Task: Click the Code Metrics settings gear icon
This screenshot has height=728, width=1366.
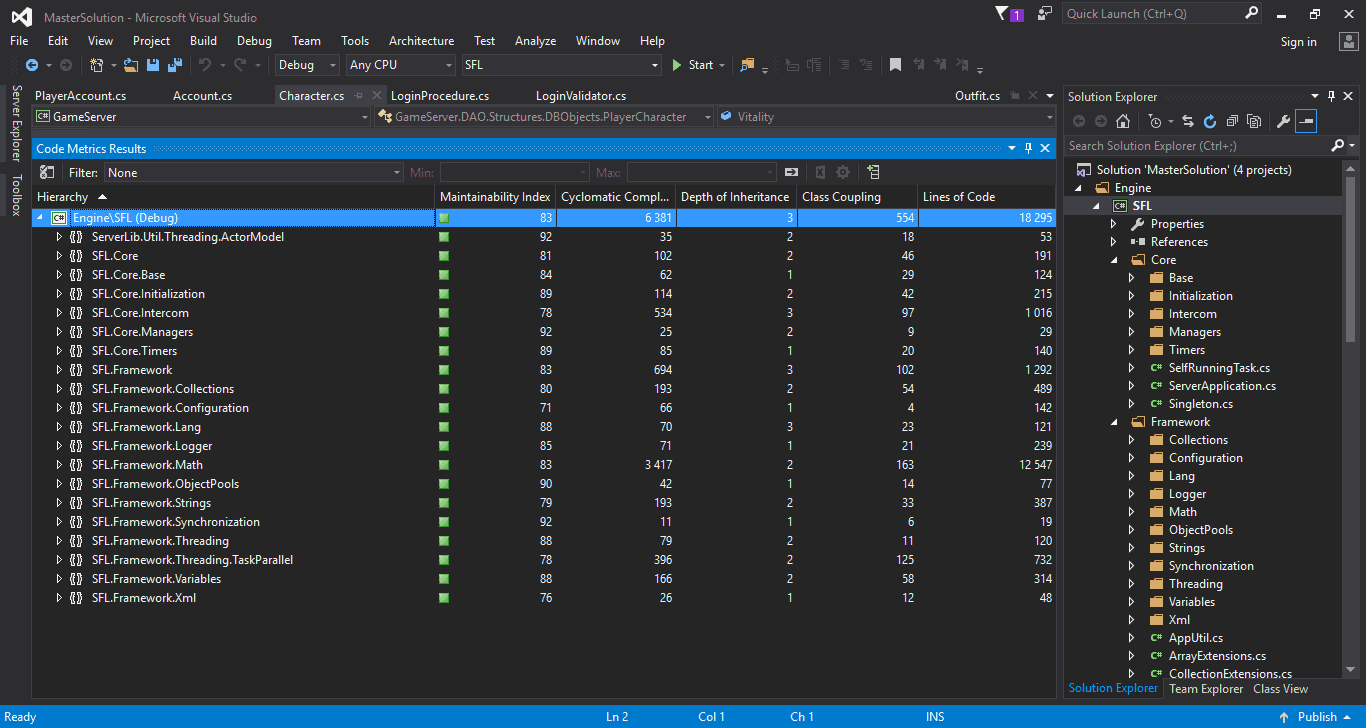Action: click(843, 172)
